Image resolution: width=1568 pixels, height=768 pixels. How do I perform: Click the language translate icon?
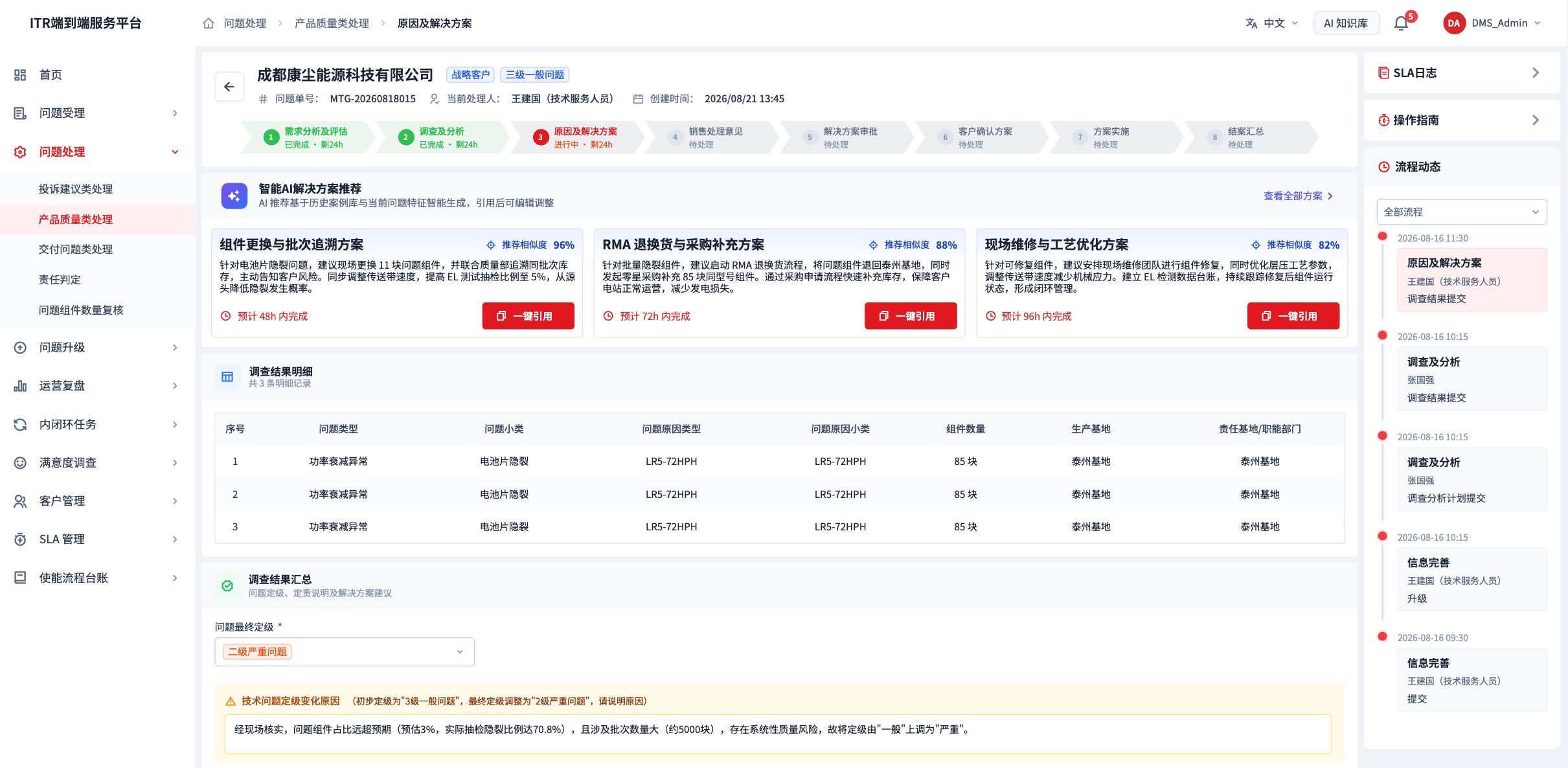tap(1251, 23)
